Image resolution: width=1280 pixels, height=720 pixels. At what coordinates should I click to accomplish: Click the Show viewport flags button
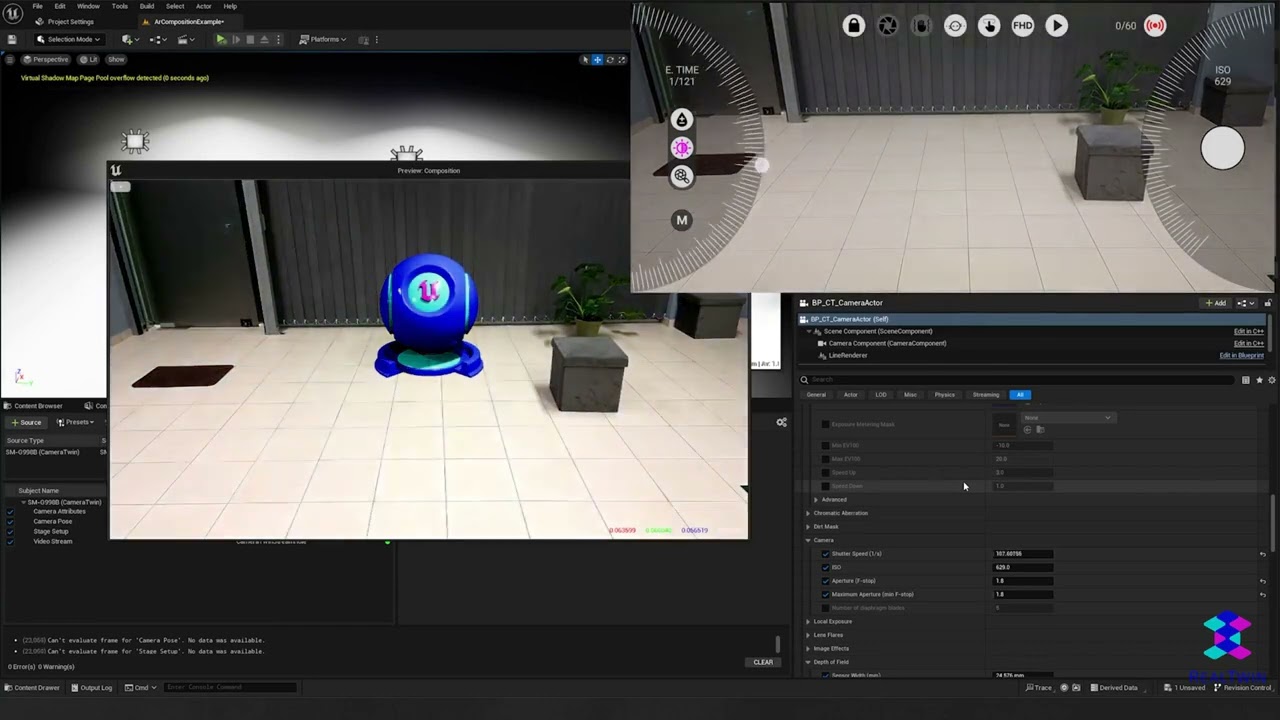click(x=116, y=59)
